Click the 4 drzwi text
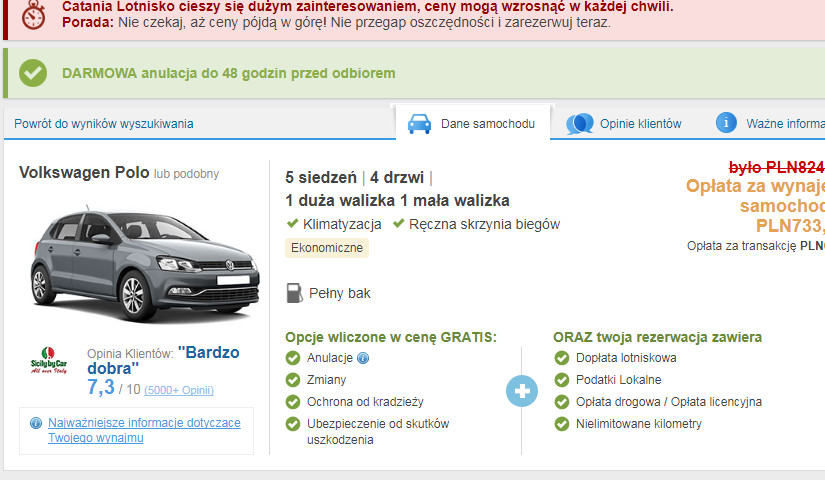Screen dimensions: 825x480 (397, 177)
